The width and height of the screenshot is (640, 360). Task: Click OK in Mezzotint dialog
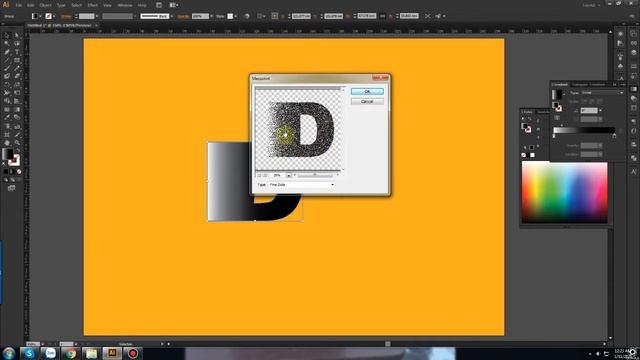(367, 91)
